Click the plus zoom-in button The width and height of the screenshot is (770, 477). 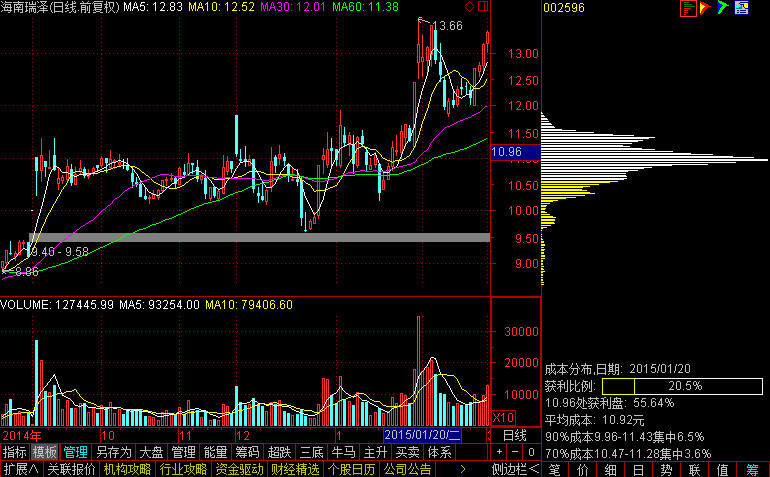point(500,452)
